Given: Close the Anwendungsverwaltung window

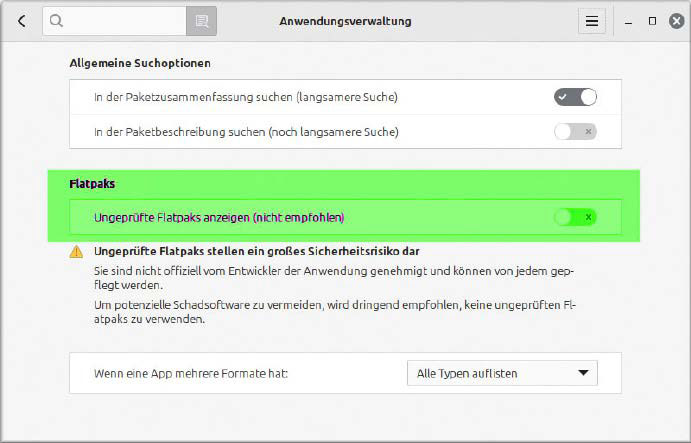Looking at the screenshot, I should 676,21.
